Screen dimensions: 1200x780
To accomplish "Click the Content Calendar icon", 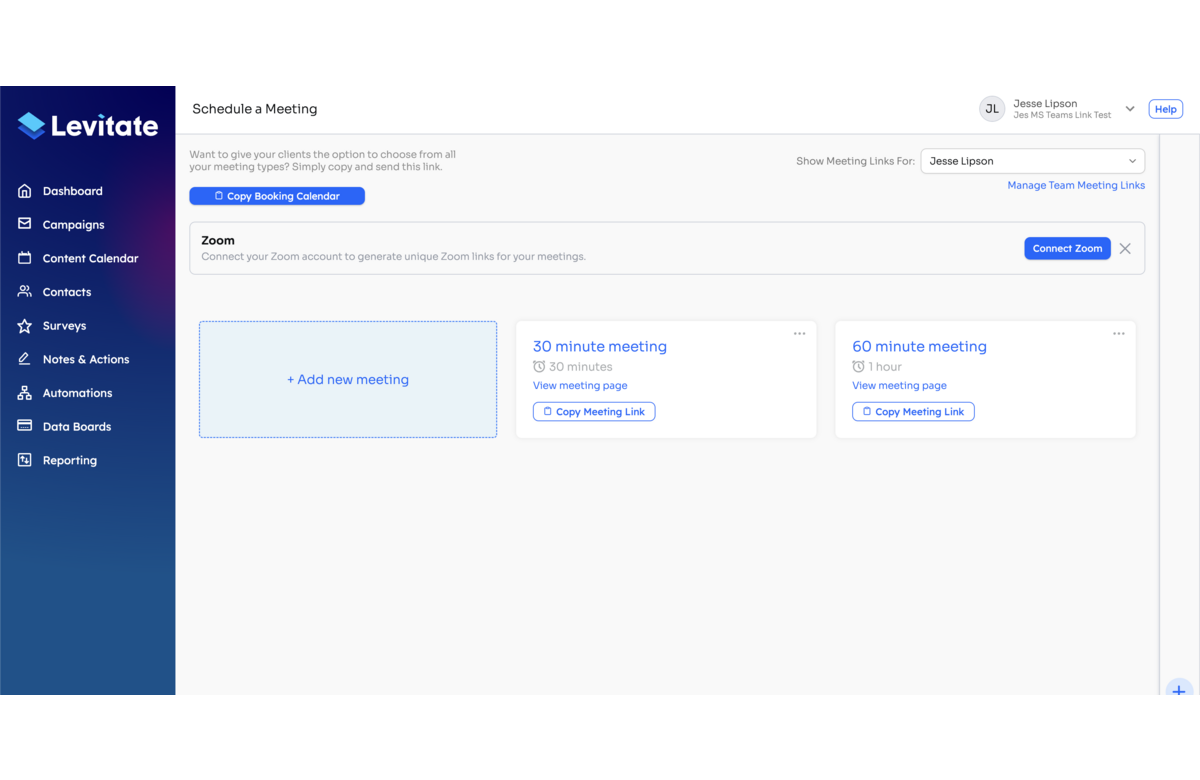I will [25, 258].
